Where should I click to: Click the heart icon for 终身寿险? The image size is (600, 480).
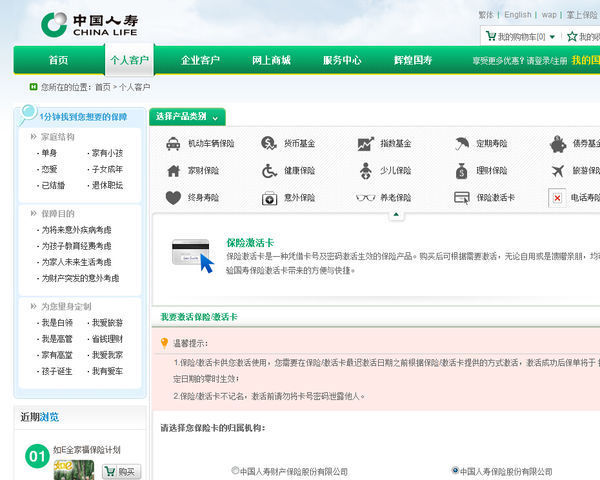click(x=173, y=198)
